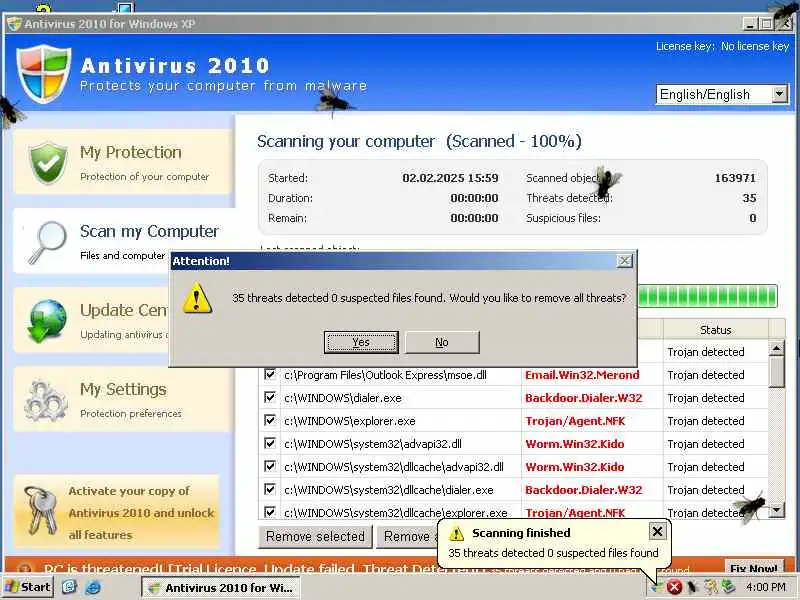
Task: Open the Update Center section
Action: [92, 320]
